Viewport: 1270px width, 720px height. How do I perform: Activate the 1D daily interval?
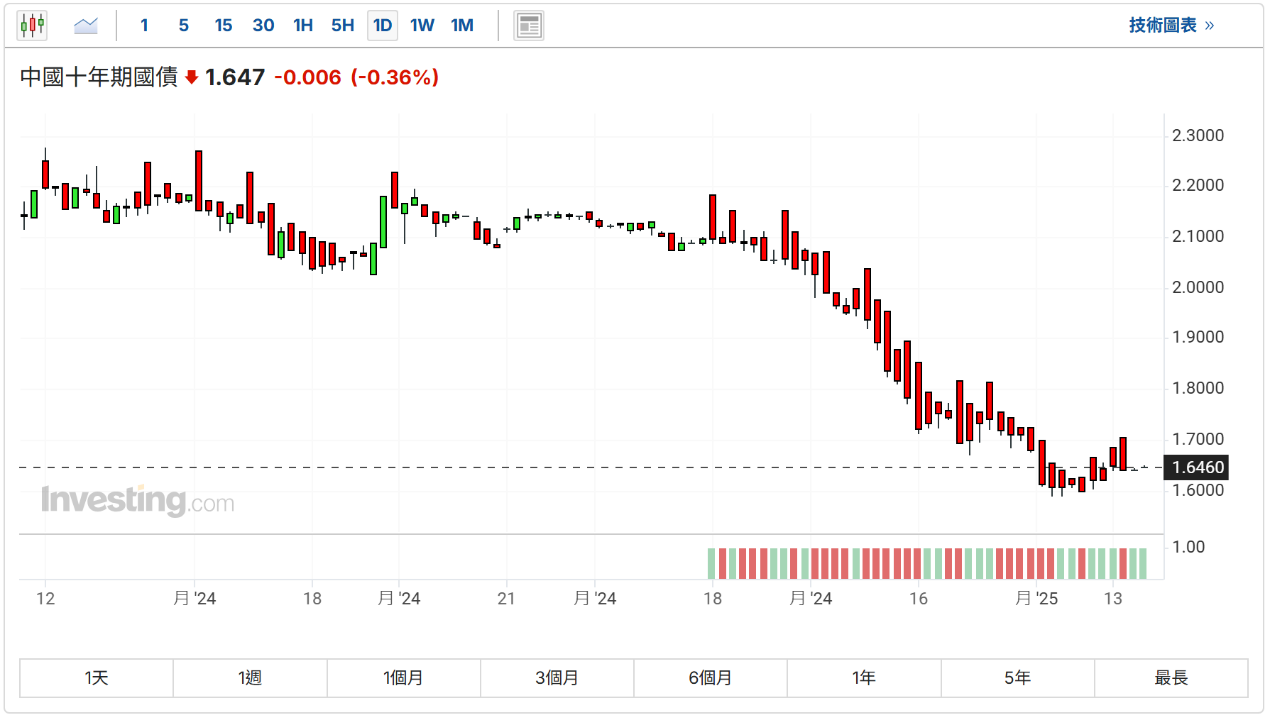click(382, 26)
